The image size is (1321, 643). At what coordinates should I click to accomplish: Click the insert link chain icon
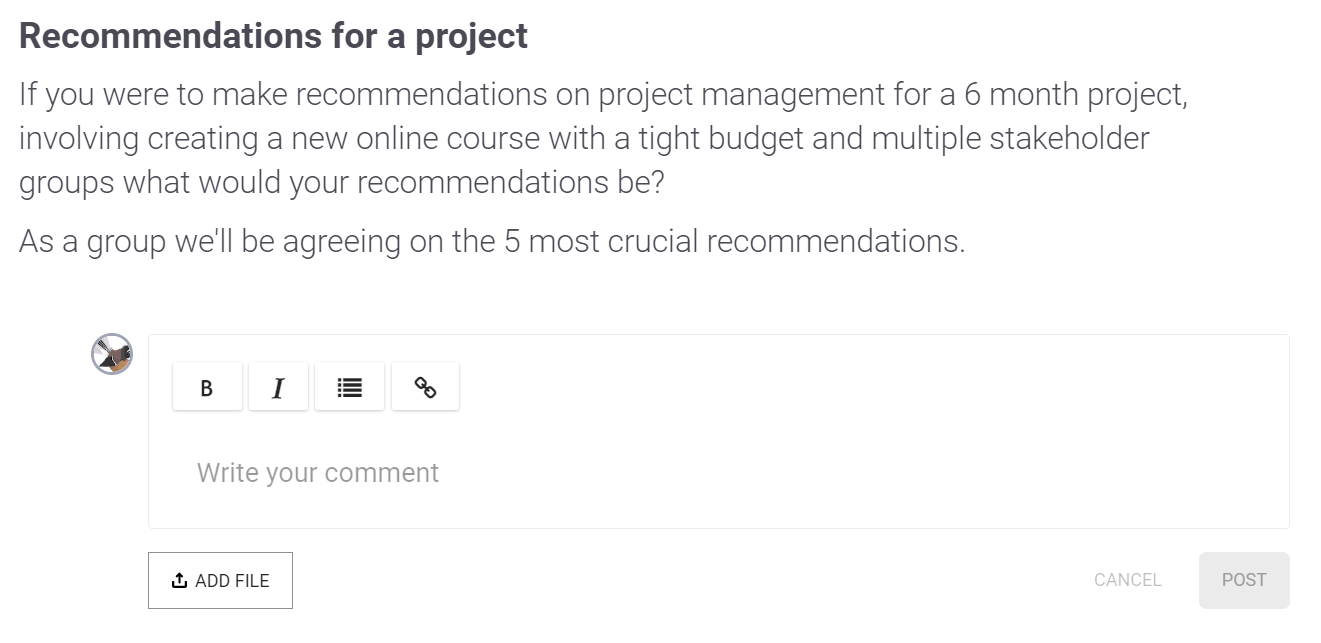[x=425, y=387]
